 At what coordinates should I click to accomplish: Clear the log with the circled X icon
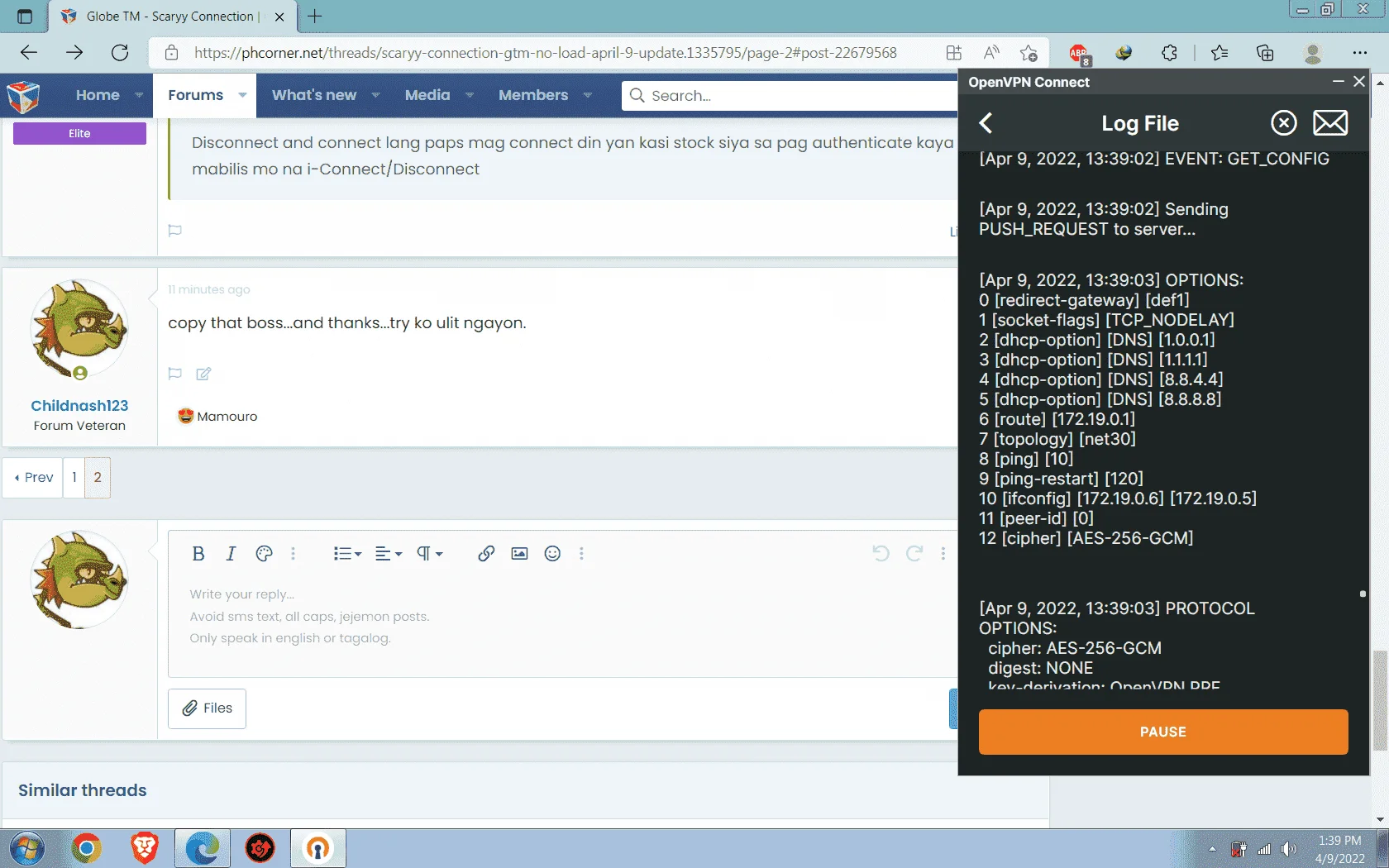[x=1283, y=123]
